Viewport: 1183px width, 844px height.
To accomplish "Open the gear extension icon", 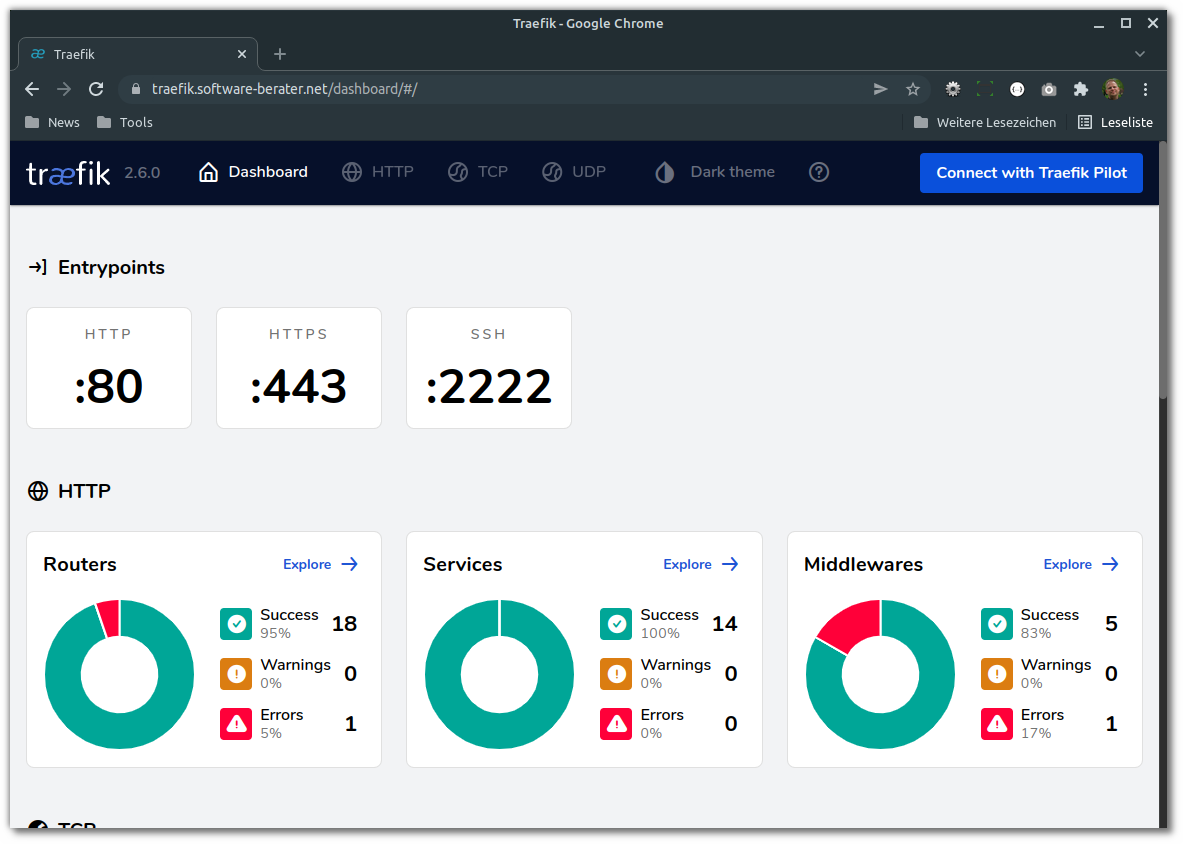I will [953, 89].
